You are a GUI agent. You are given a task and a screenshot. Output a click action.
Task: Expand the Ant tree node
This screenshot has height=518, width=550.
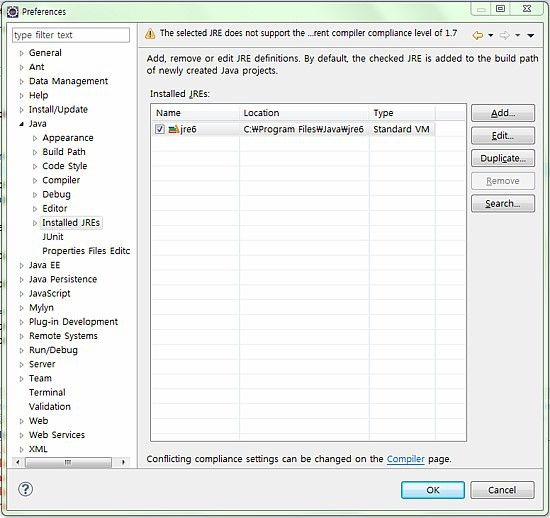22,67
